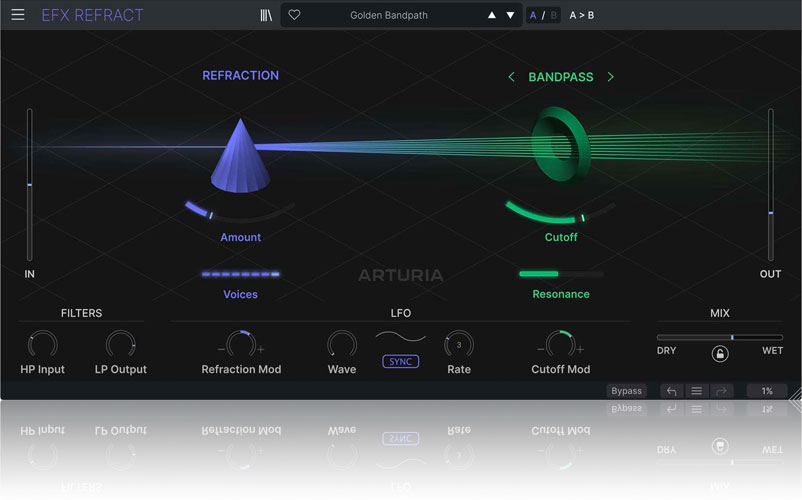The height and width of the screenshot is (500, 802).
Task: Click the undo arrow icon
Action: [x=672, y=391]
